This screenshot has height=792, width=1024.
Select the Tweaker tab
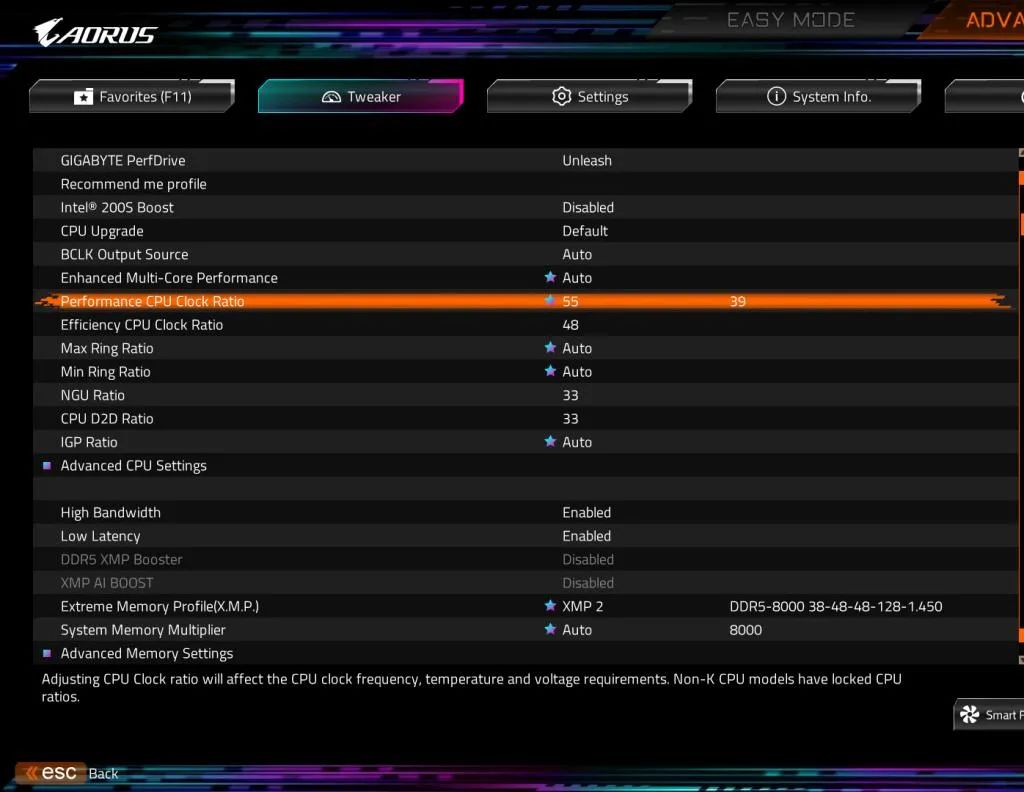360,97
